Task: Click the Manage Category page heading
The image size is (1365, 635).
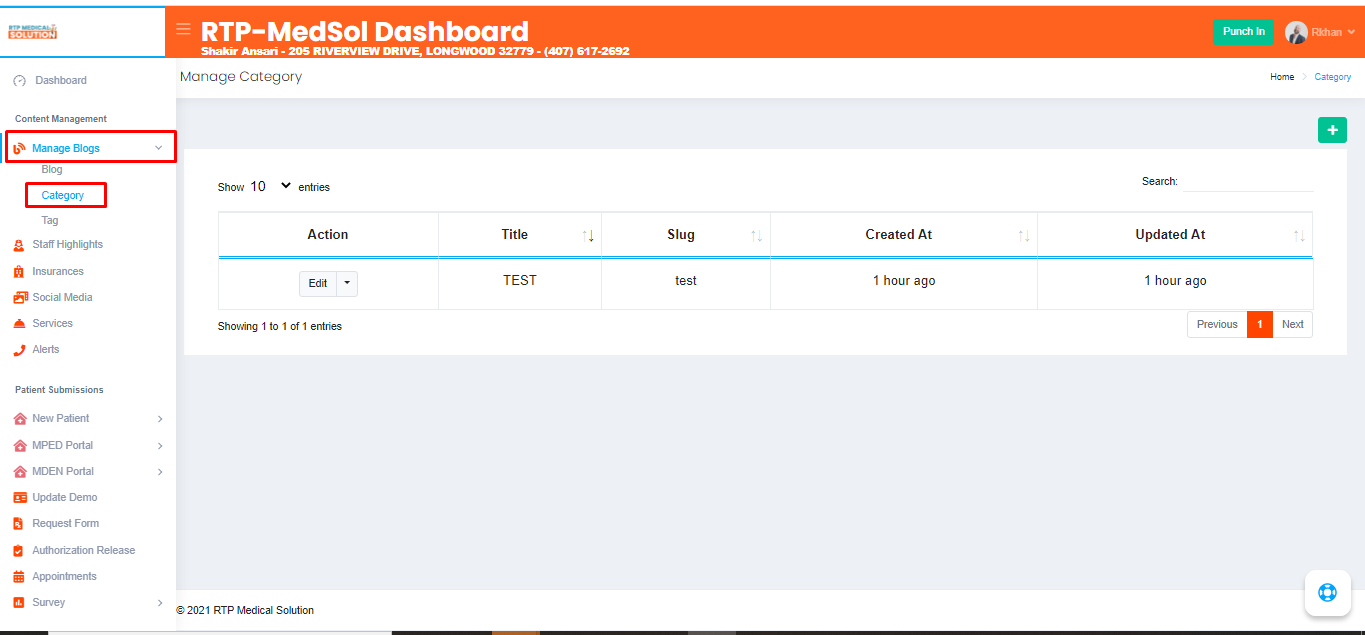Action: point(241,77)
